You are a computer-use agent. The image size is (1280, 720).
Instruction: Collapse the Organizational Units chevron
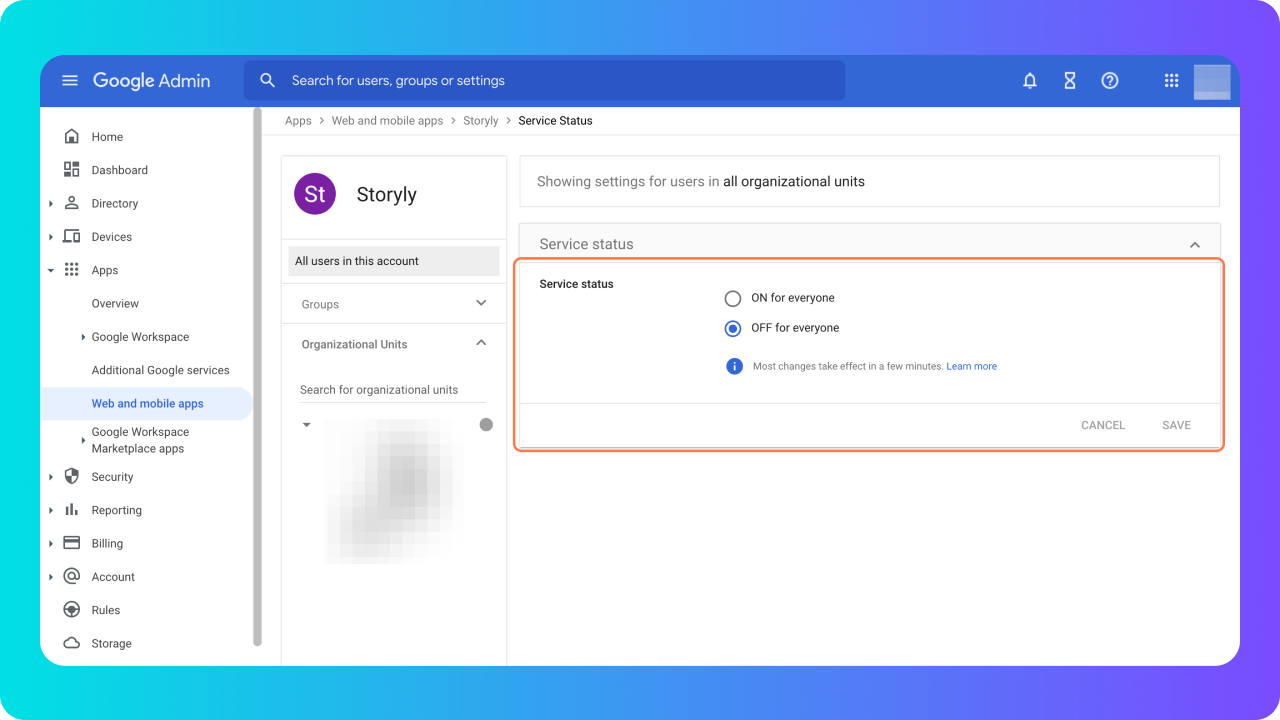click(481, 343)
